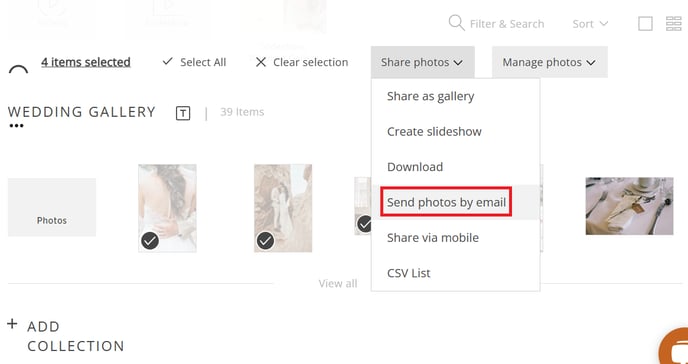Open the Sort dropdown

(590, 24)
